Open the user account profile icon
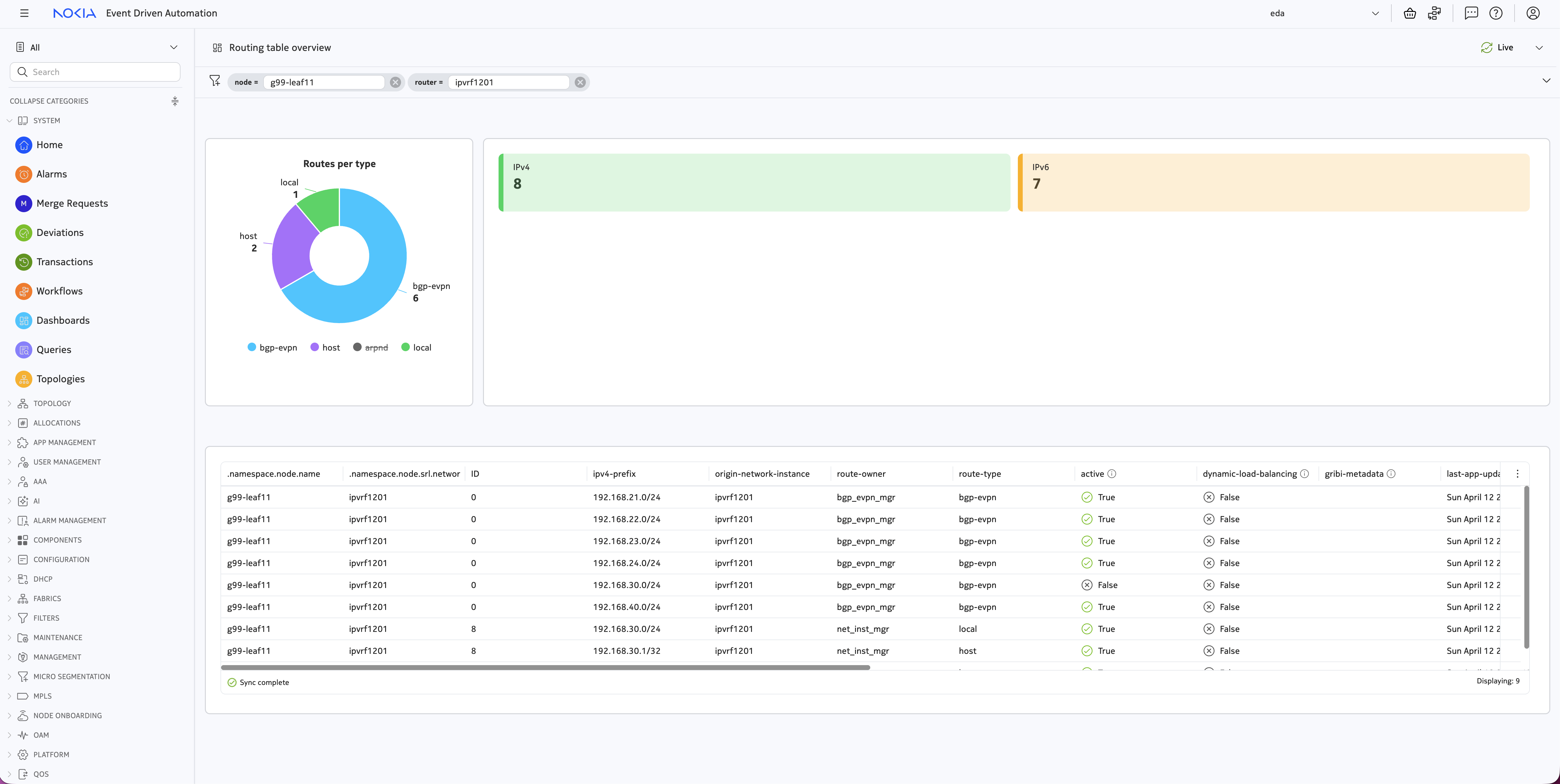This screenshot has width=1560, height=784. point(1533,13)
